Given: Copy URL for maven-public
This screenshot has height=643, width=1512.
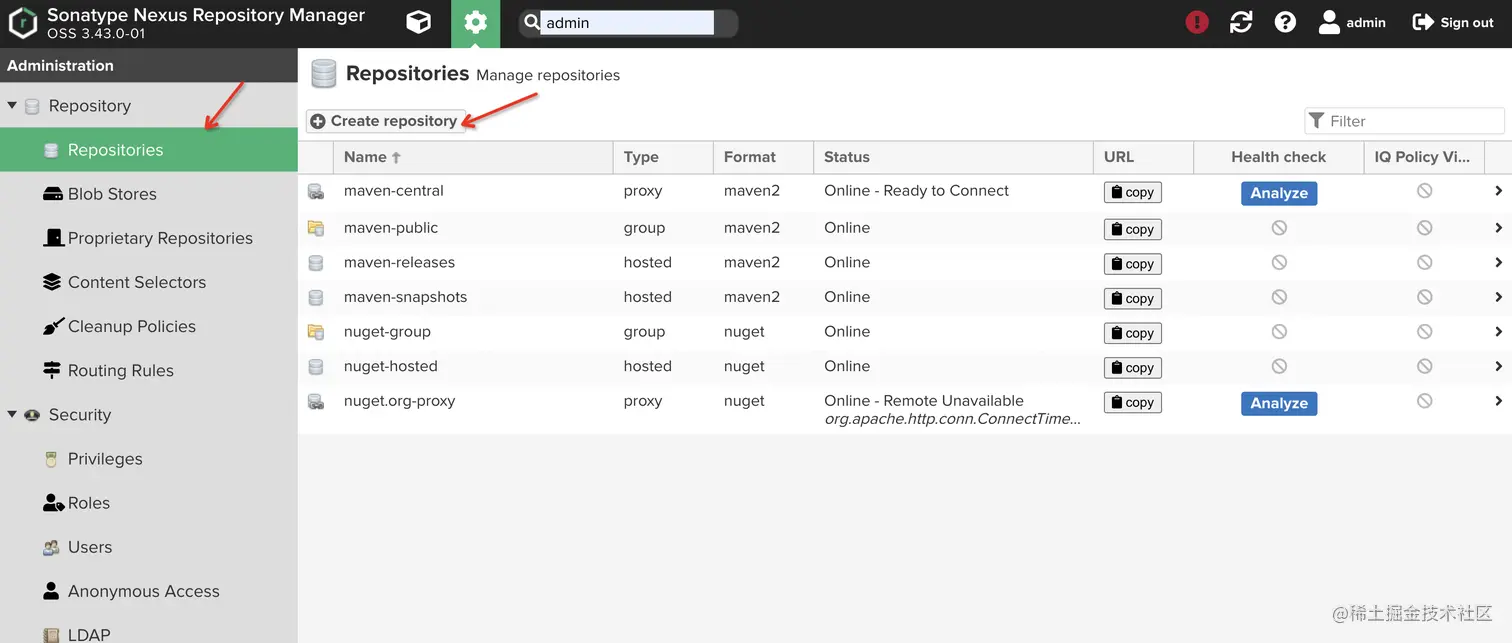Looking at the screenshot, I should pos(1132,229).
